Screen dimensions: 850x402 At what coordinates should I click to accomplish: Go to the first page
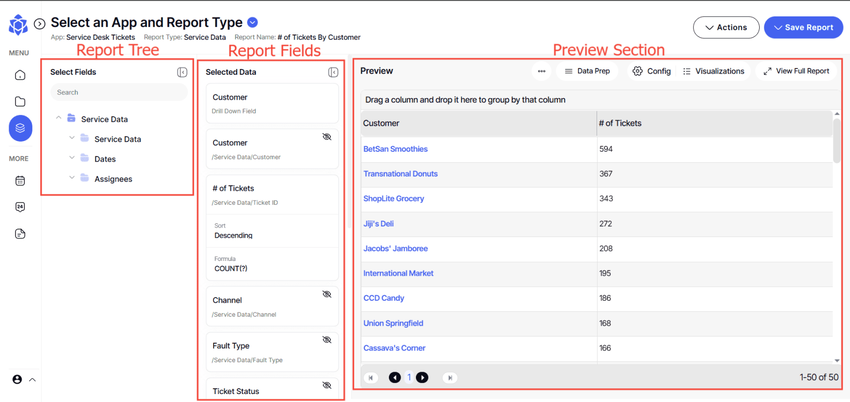[x=371, y=378]
